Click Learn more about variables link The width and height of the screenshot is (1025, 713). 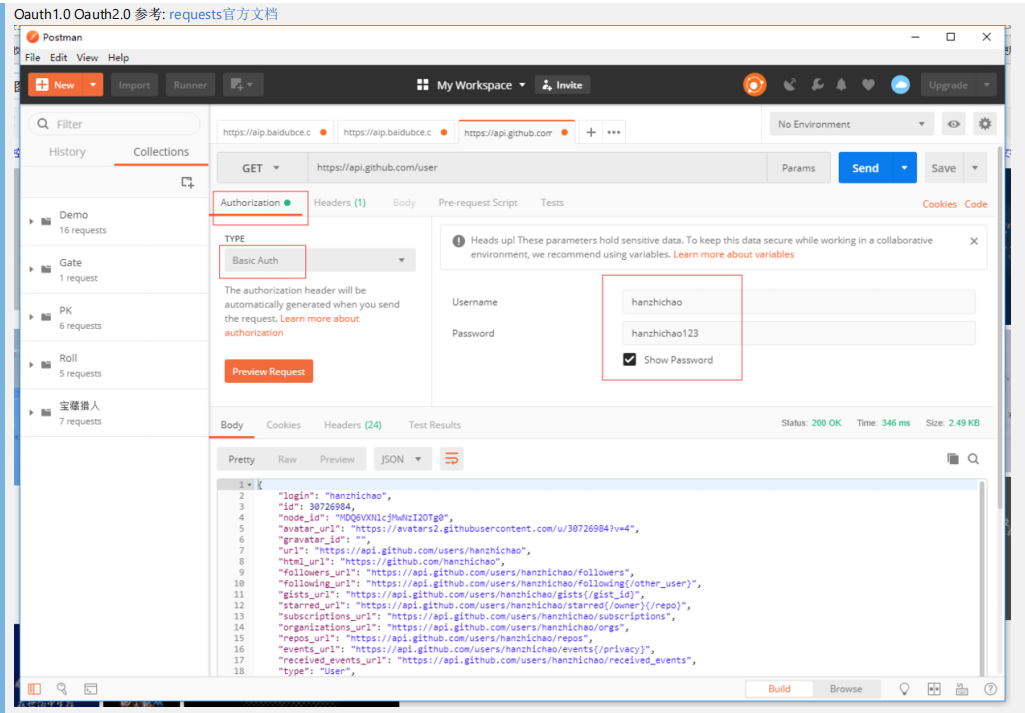click(733, 254)
